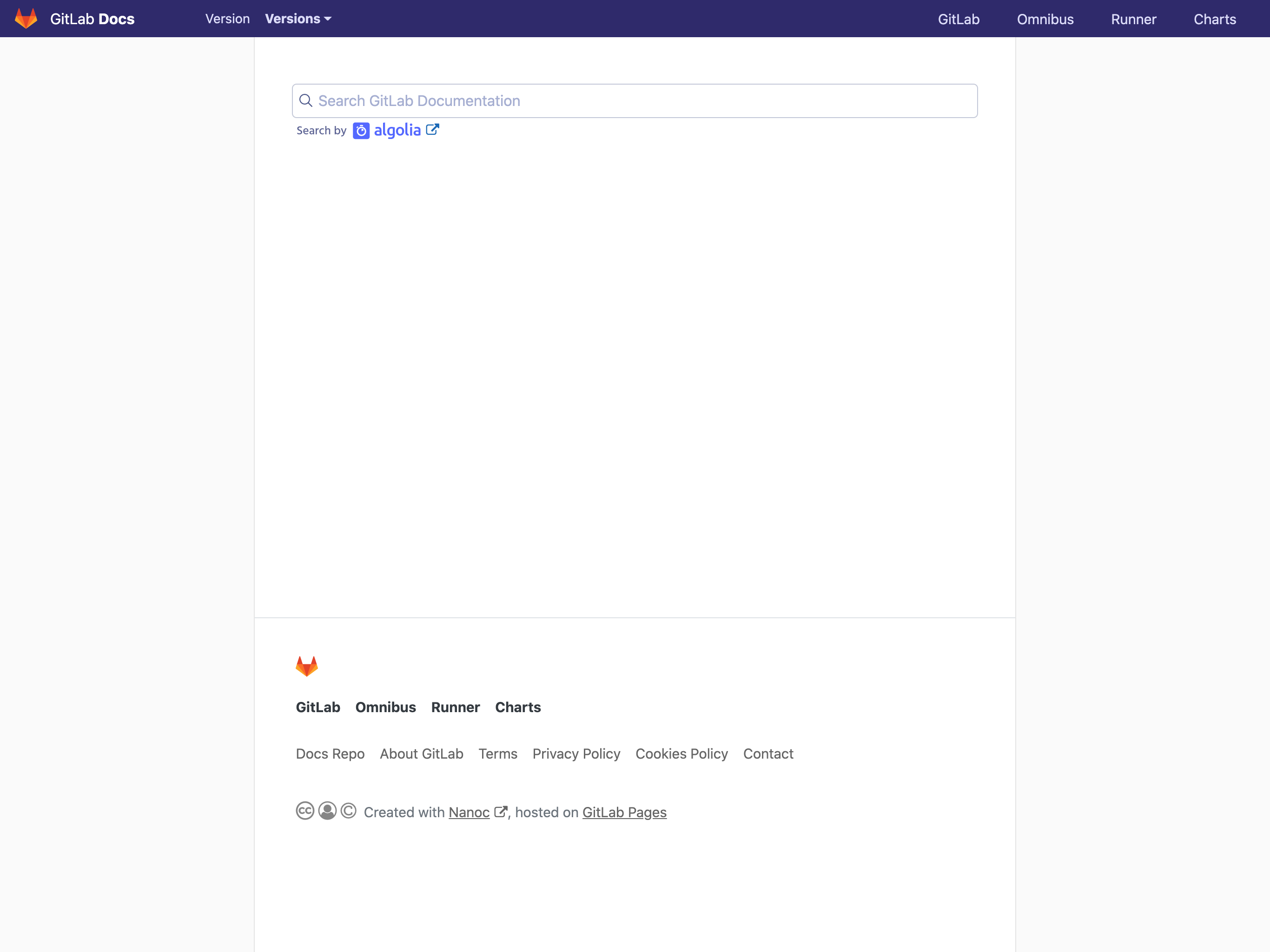The width and height of the screenshot is (1270, 952).
Task: Click the external link icon next to Nanoc
Action: [500, 812]
